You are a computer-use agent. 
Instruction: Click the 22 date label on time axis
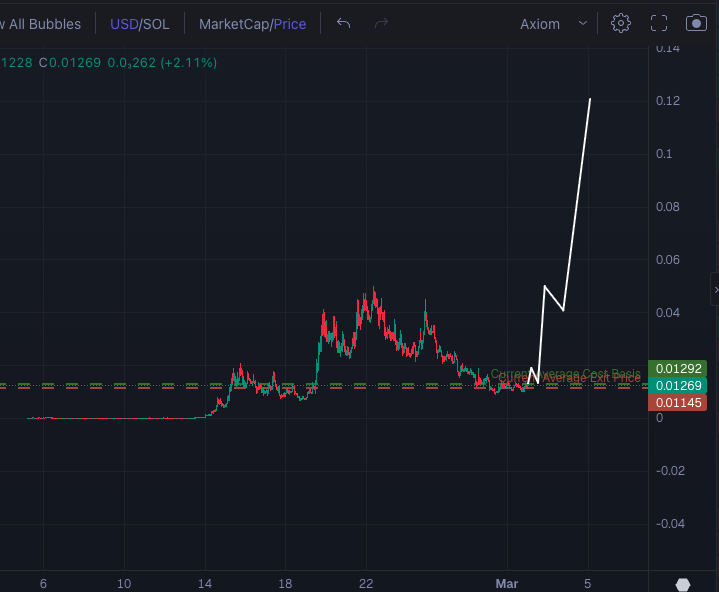(x=366, y=584)
